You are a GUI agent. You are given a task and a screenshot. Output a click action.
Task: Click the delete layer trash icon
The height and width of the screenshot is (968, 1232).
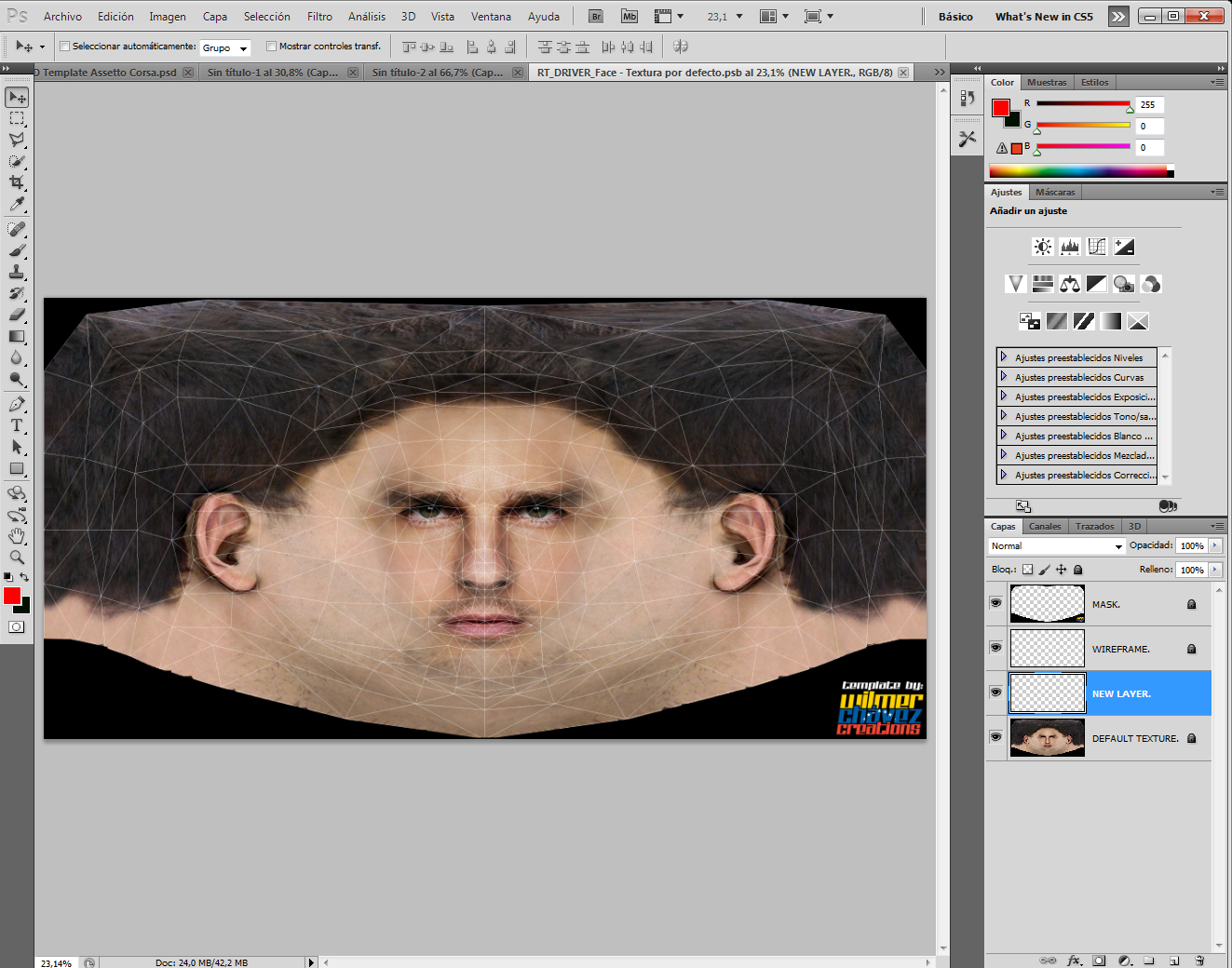(x=1199, y=961)
